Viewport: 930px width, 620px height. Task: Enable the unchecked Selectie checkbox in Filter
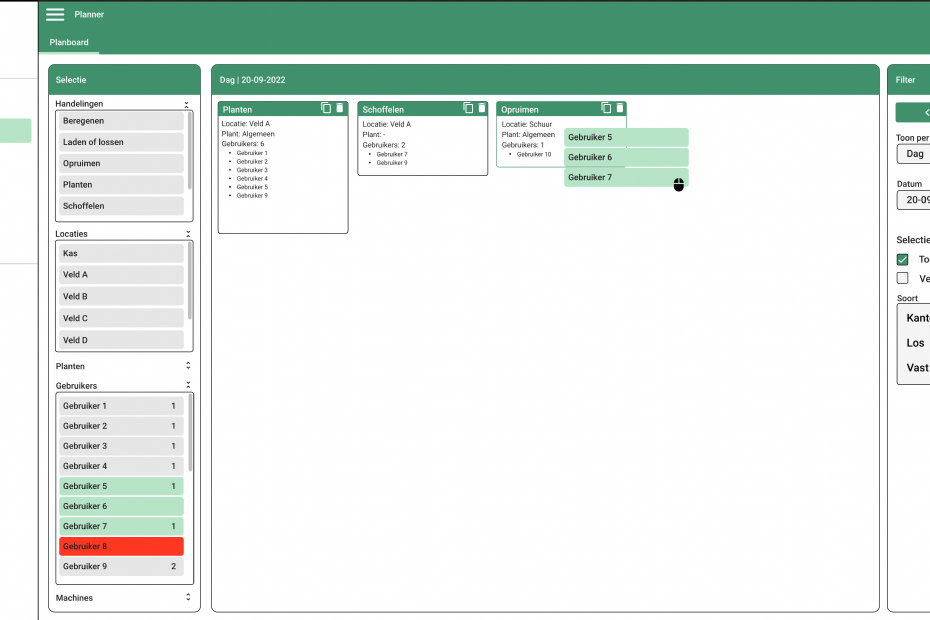click(x=903, y=278)
